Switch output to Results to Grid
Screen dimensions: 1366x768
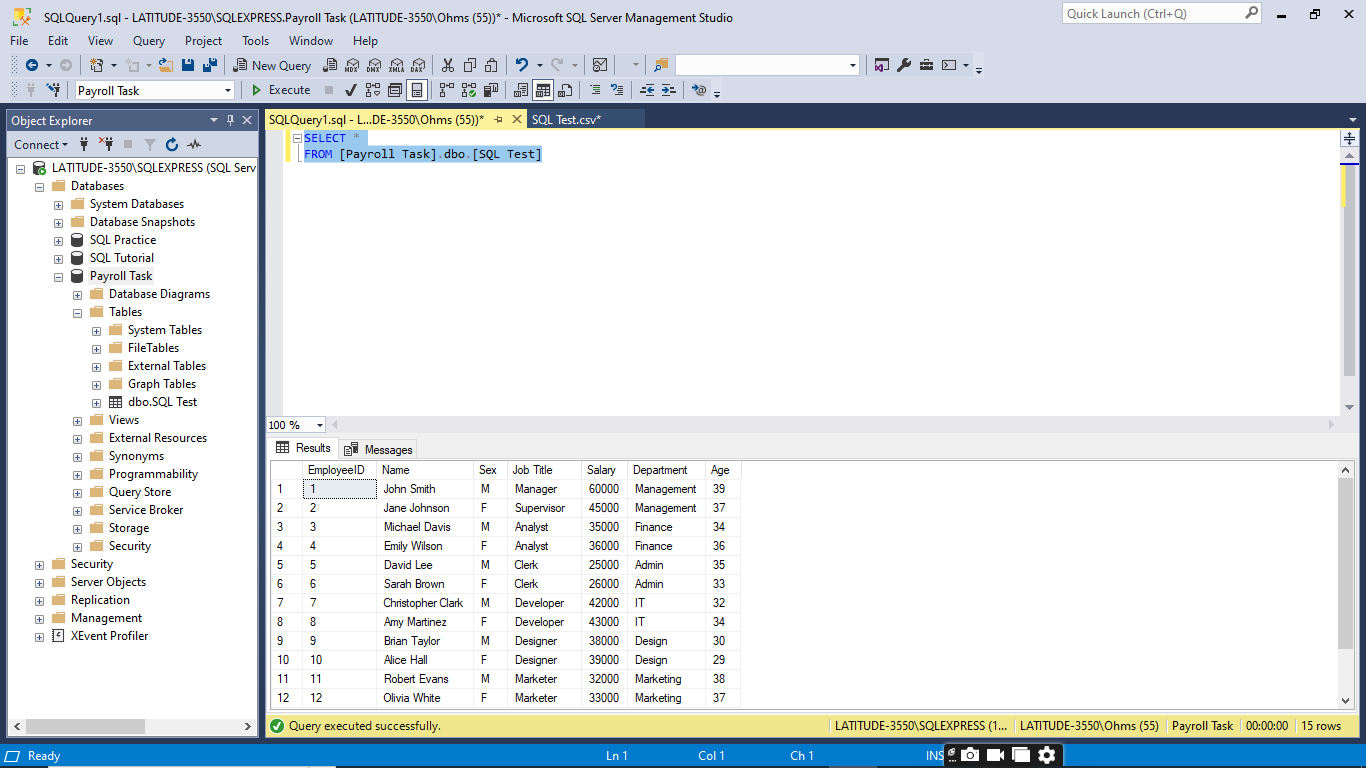pyautogui.click(x=543, y=90)
